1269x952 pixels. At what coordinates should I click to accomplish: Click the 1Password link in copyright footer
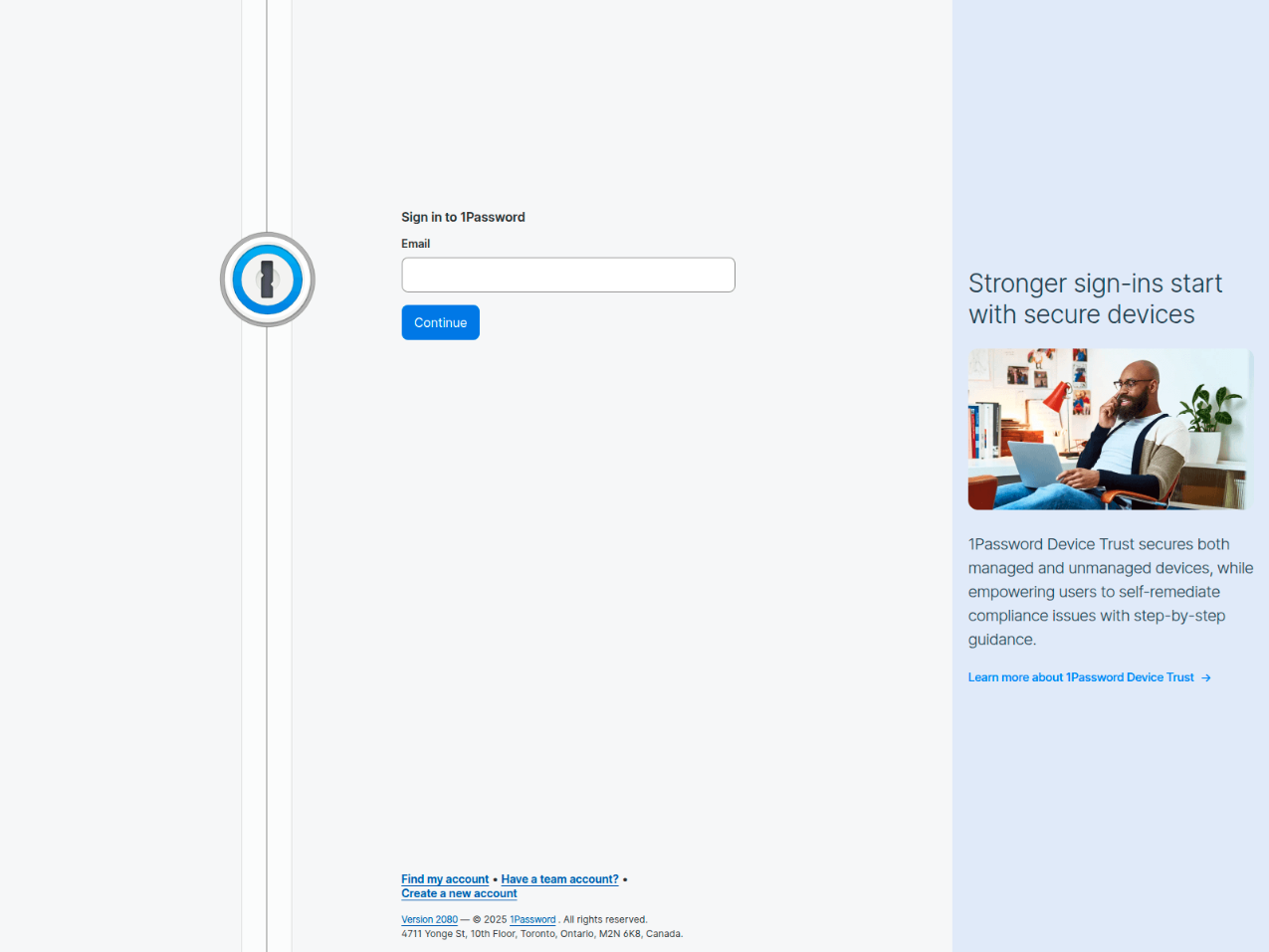[x=532, y=920]
